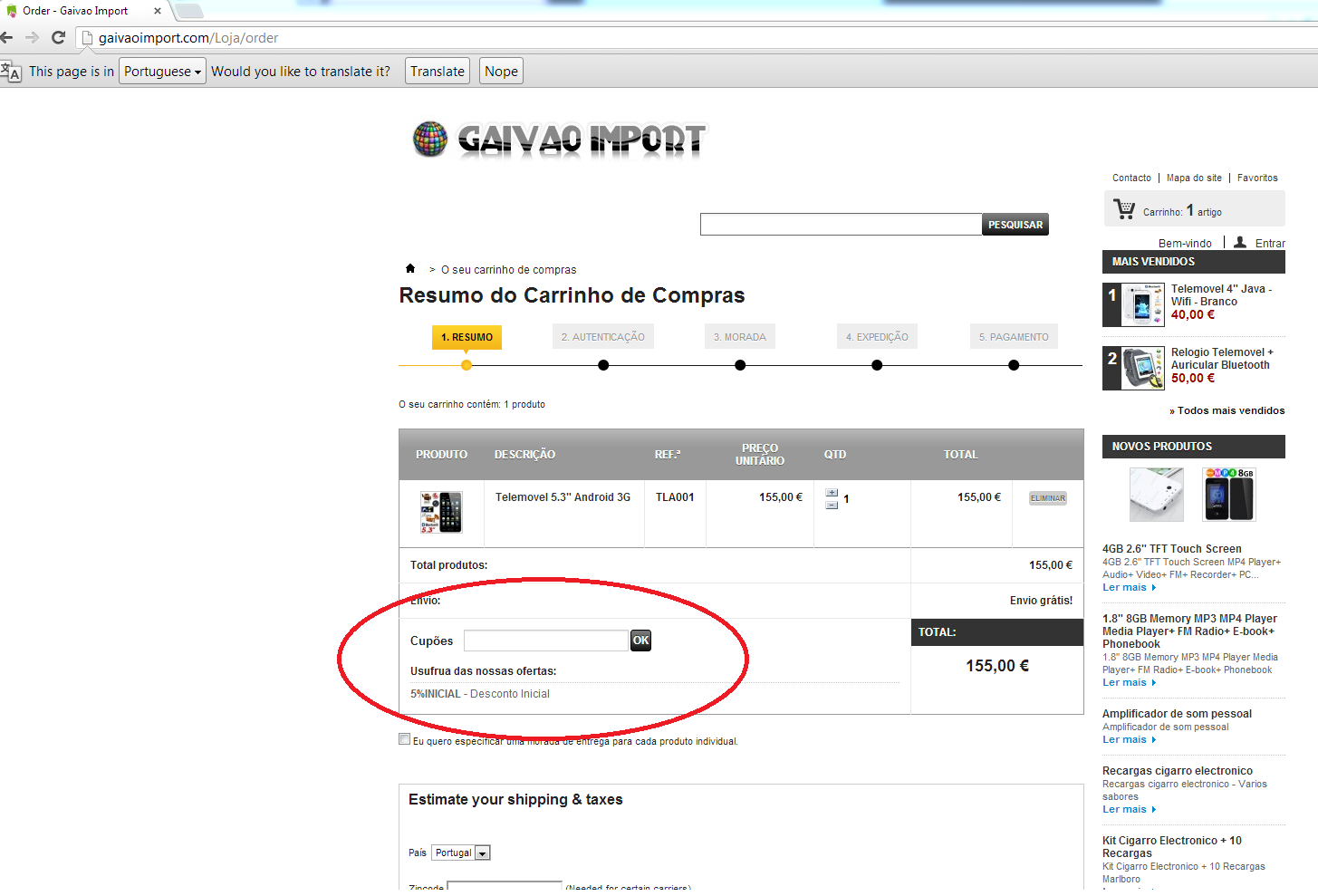Click the yellow Resumo progress marker
Screen dimensions: 1318x896
point(467,365)
